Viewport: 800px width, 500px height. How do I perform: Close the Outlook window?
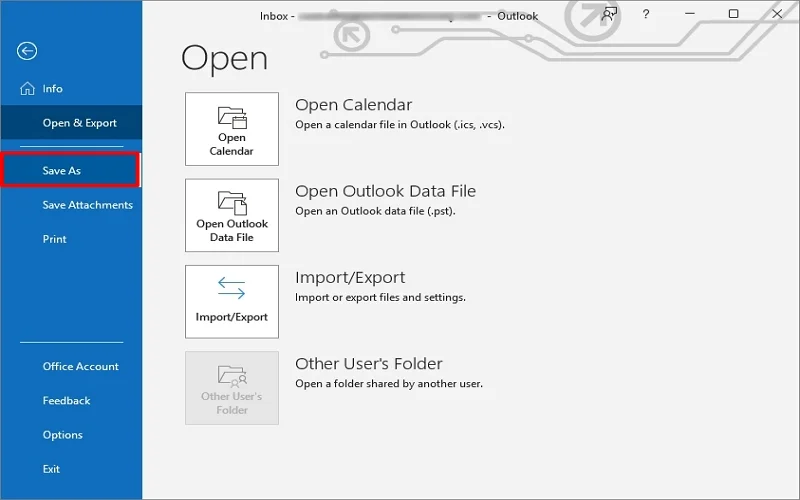[x=777, y=14]
